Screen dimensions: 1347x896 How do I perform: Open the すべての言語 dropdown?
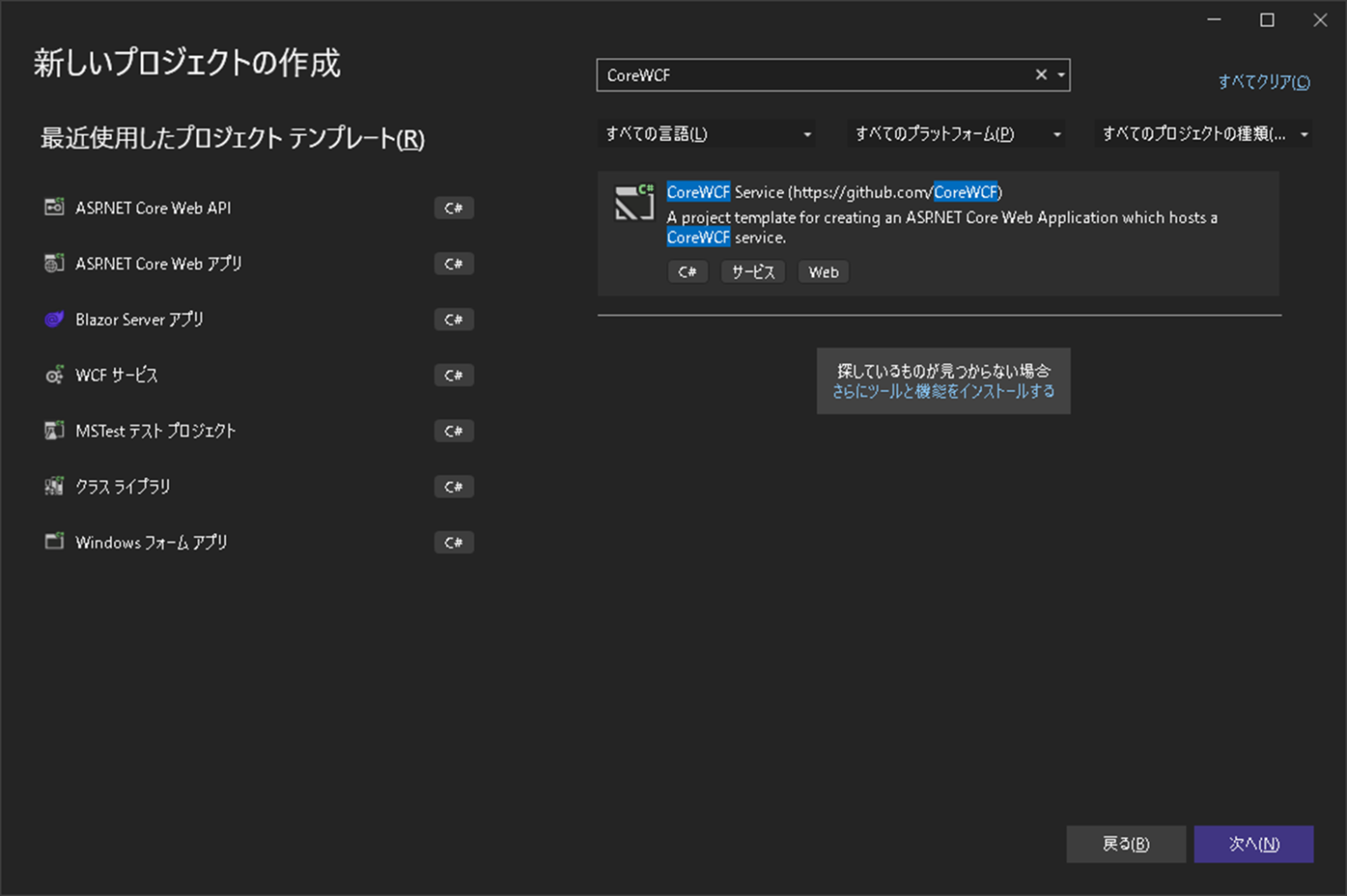click(707, 133)
